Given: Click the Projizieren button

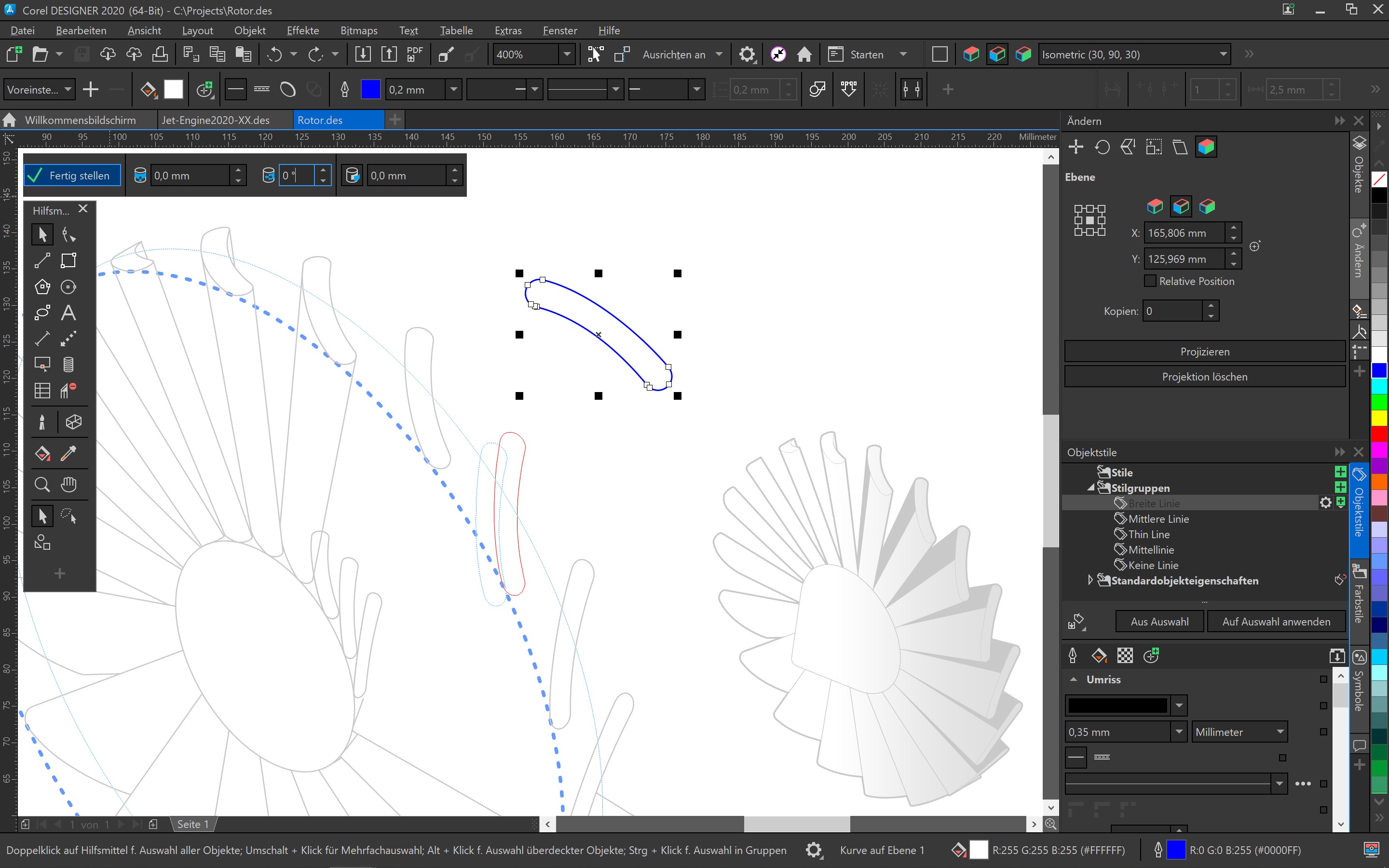Looking at the screenshot, I should click(x=1204, y=352).
